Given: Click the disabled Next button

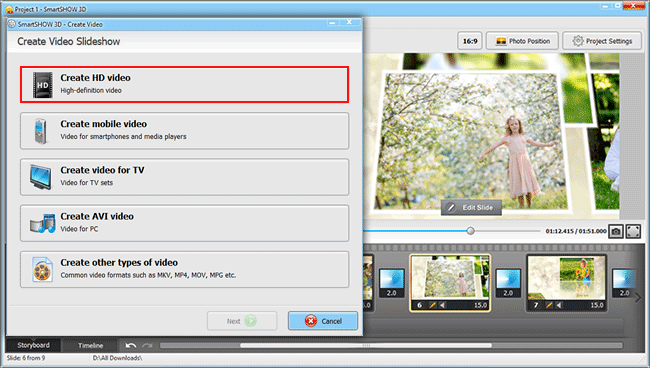Looking at the screenshot, I should (242, 321).
